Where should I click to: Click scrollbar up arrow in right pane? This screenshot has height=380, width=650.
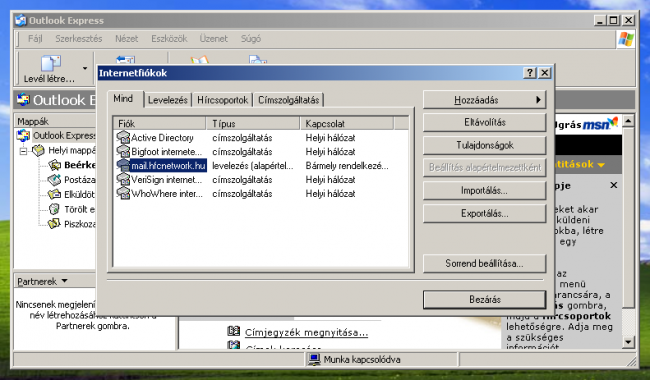pos(628,121)
